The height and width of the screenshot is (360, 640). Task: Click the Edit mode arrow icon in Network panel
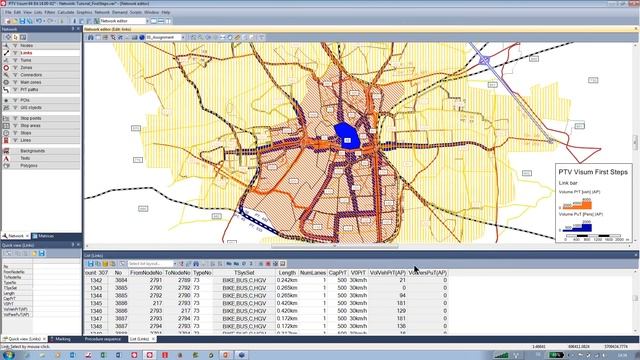[x=16, y=37]
